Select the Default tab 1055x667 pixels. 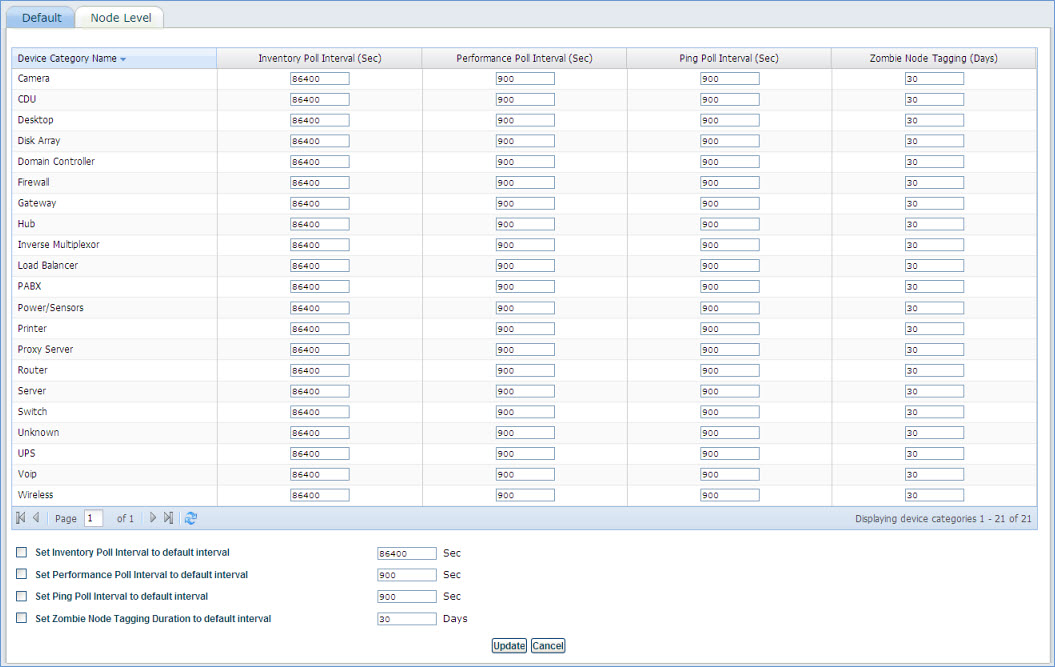point(40,17)
